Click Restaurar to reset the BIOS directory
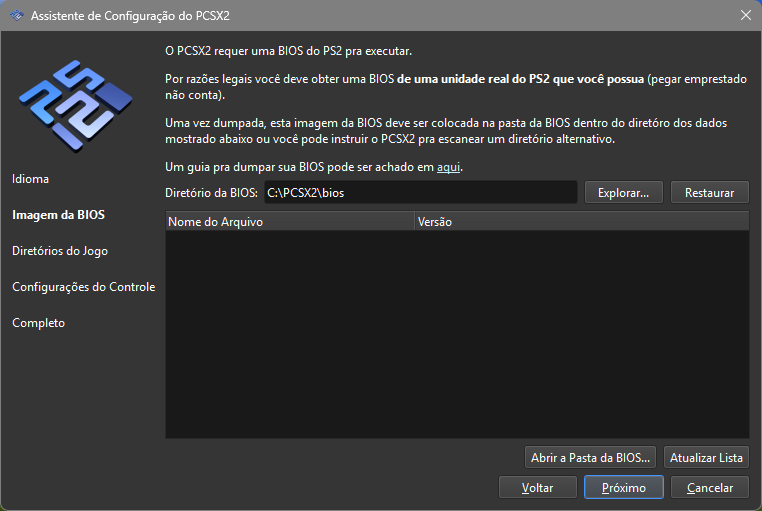This screenshot has width=762, height=511. 709,192
